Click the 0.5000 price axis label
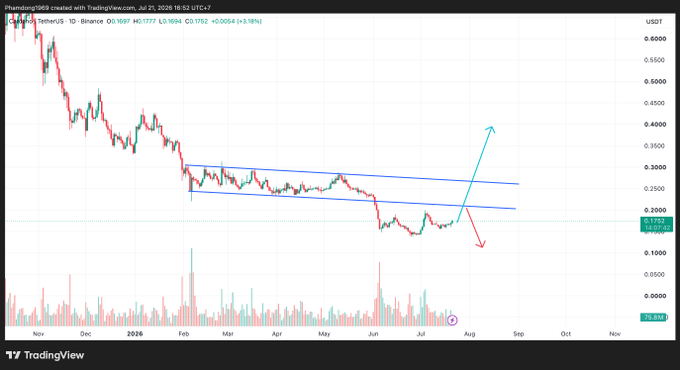This screenshot has width=680, height=370. pos(654,82)
